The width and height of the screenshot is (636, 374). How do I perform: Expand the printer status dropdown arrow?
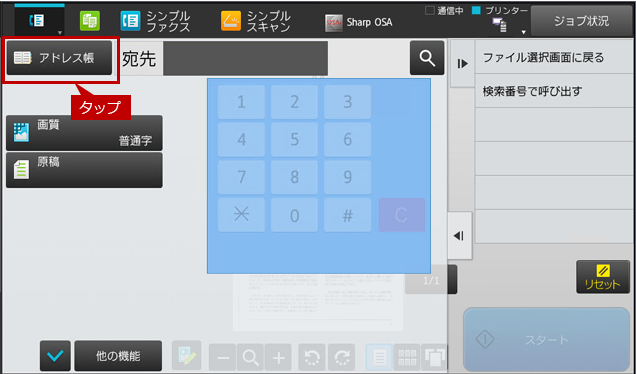523,32
